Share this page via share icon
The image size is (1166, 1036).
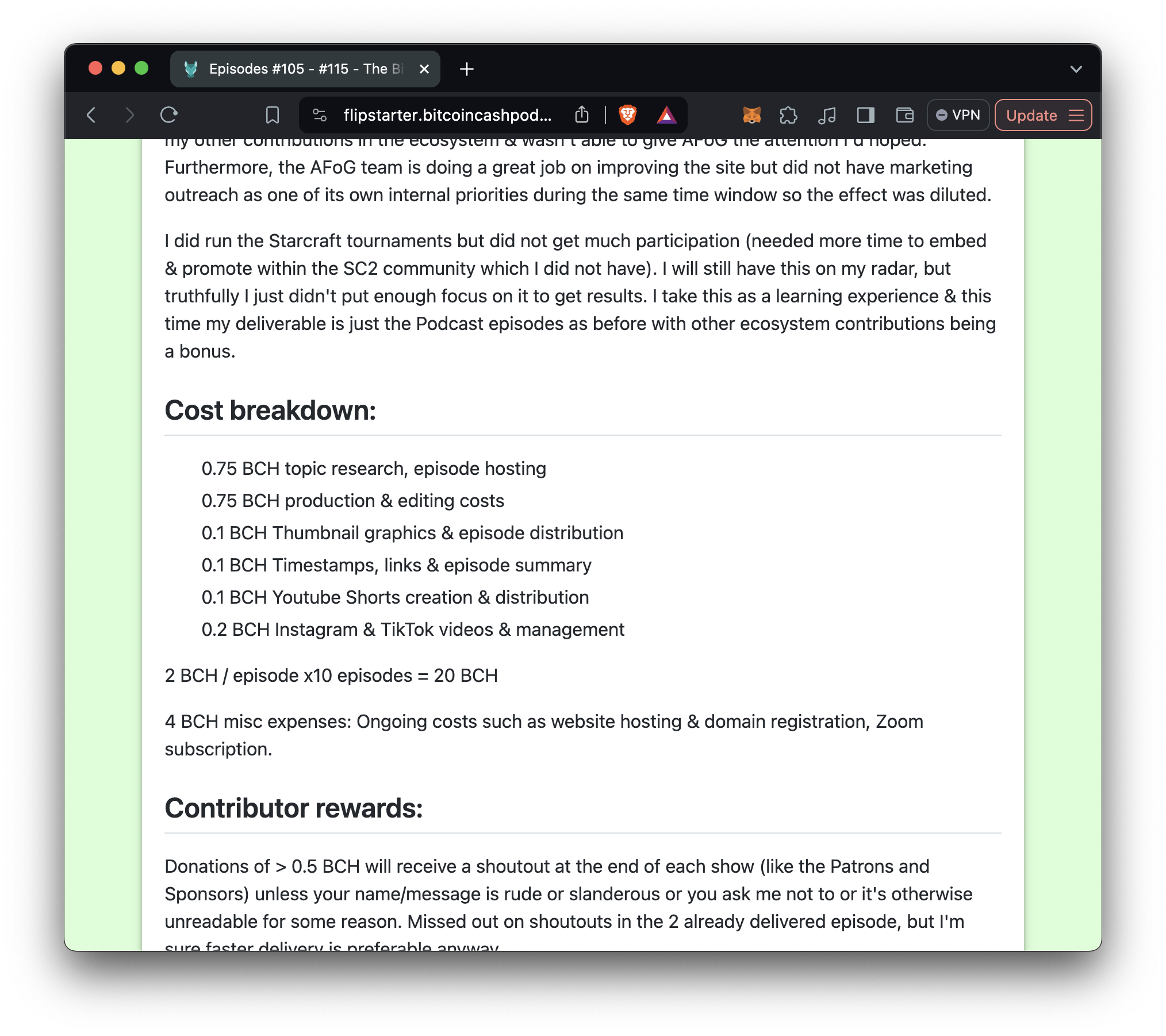click(x=582, y=115)
